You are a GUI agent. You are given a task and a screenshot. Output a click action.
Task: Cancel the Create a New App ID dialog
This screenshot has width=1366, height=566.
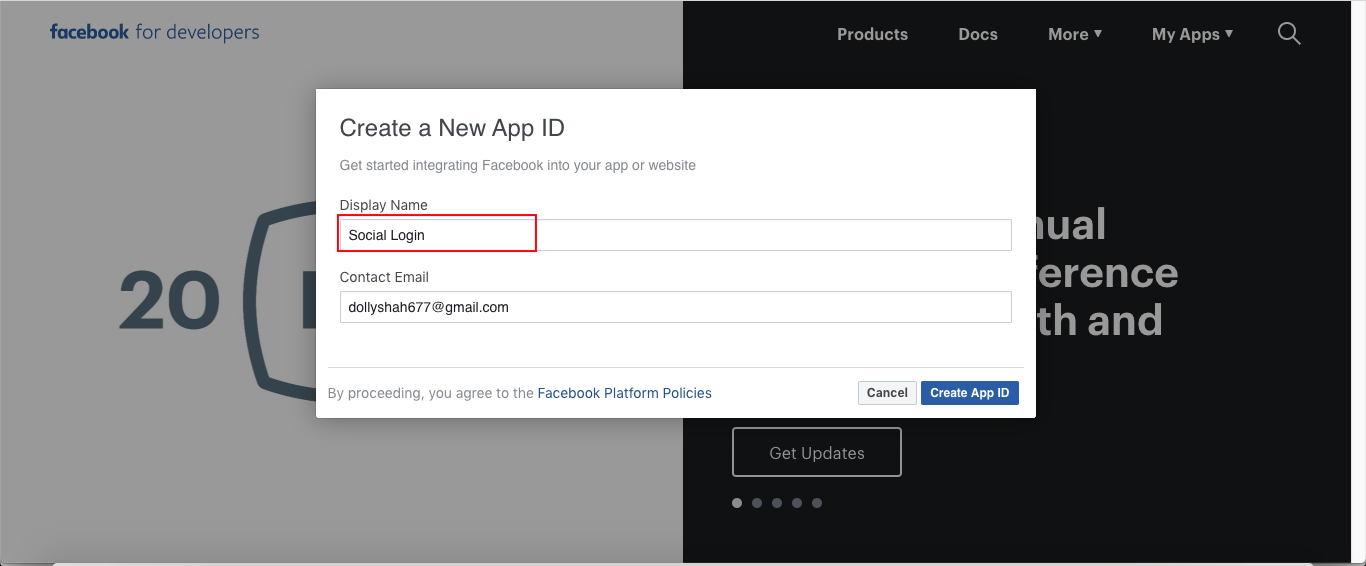click(x=887, y=393)
